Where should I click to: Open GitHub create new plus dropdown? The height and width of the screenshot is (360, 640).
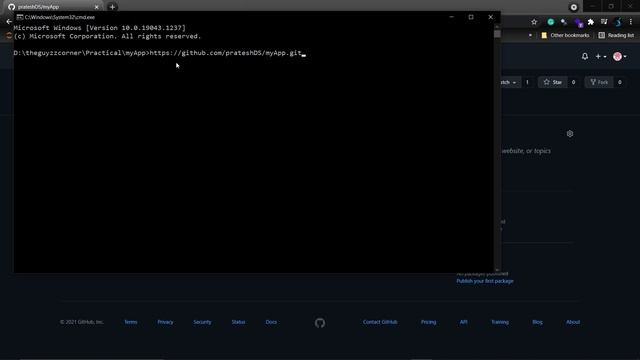click(x=601, y=57)
